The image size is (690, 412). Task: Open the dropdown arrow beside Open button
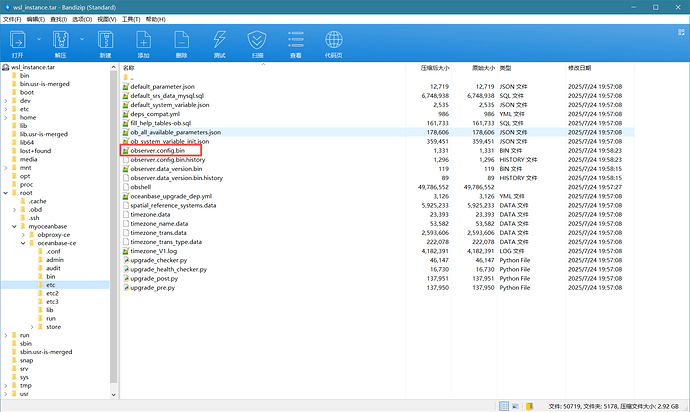click(x=39, y=39)
